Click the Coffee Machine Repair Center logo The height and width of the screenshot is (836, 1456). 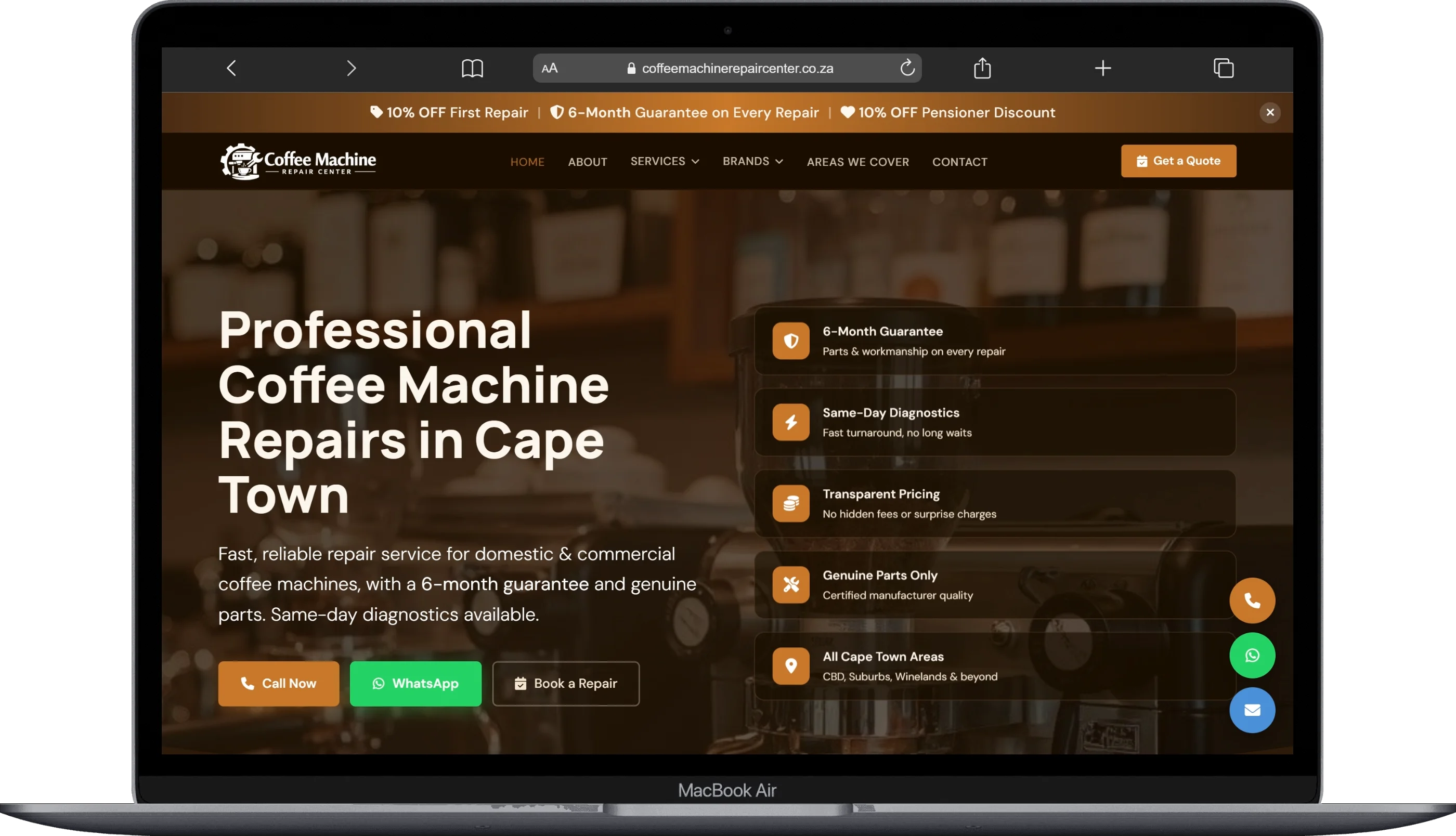[x=298, y=161]
